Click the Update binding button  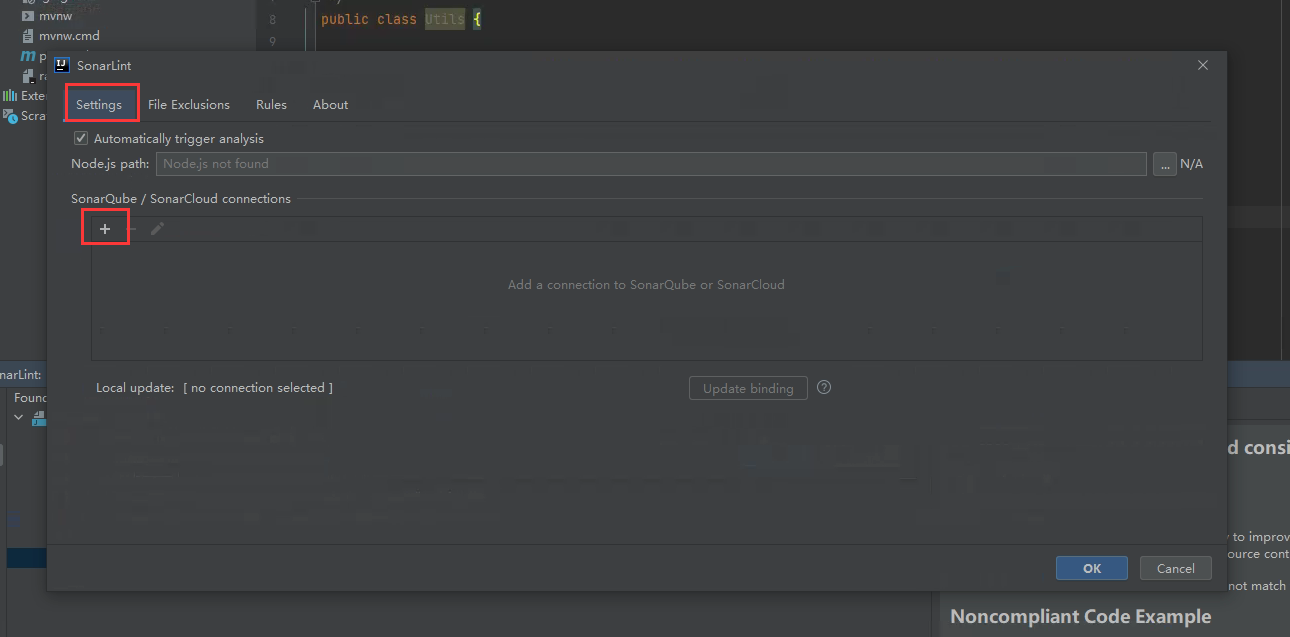748,388
